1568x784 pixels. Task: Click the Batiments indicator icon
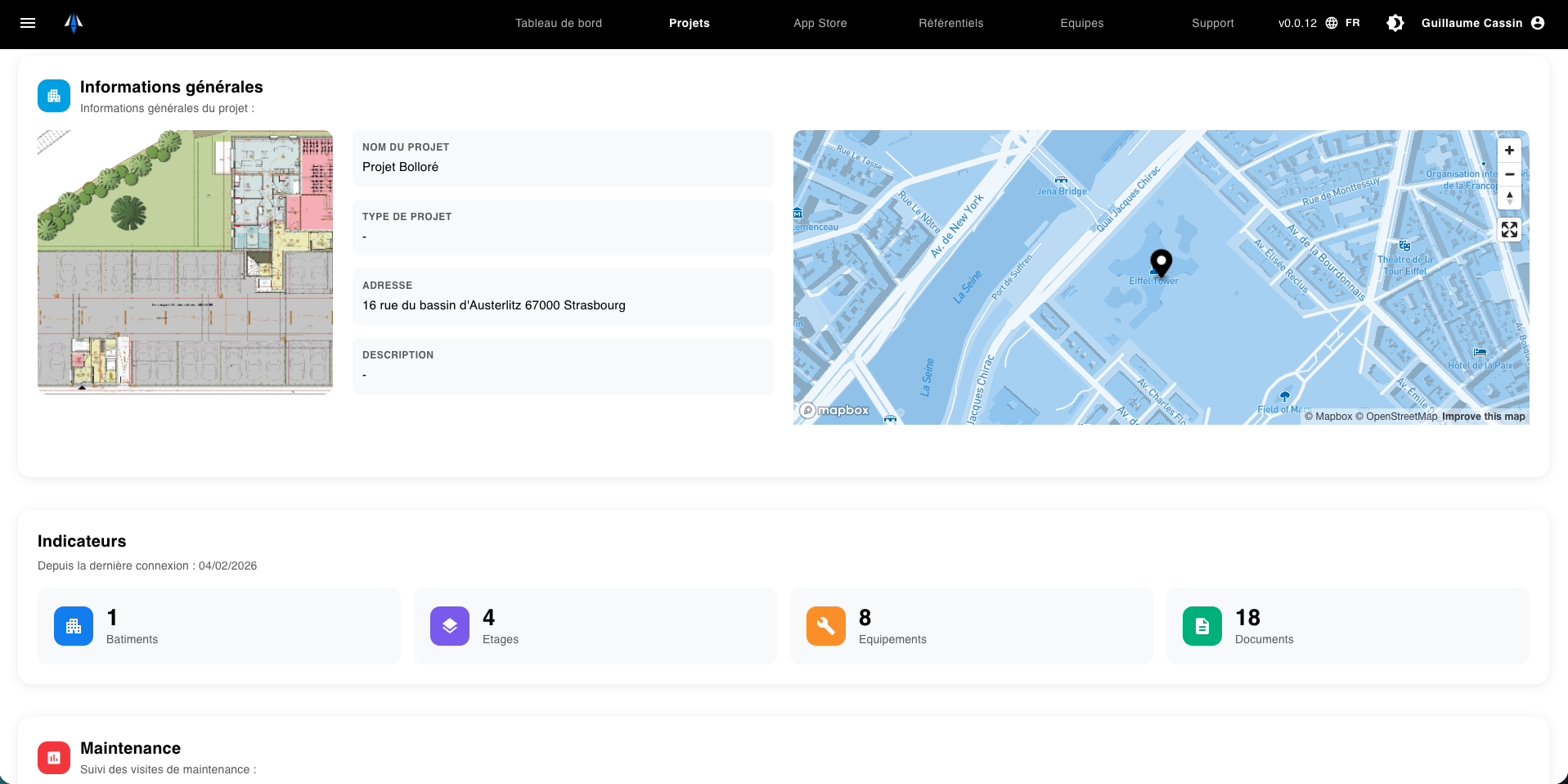point(74,626)
